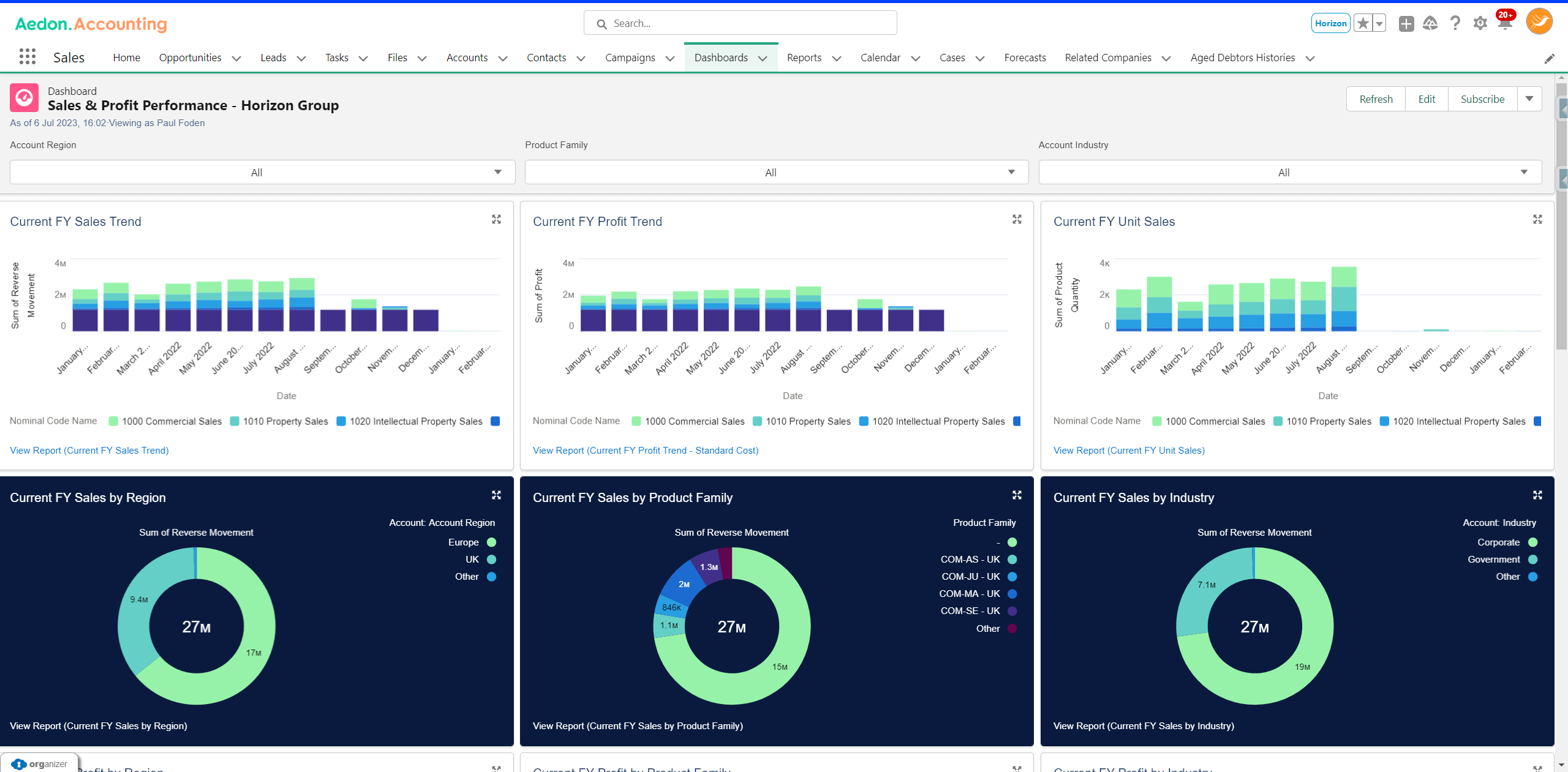Viewport: 1568px width, 772px height.
Task: View Report Current FY Unit Sales link
Action: point(1128,450)
